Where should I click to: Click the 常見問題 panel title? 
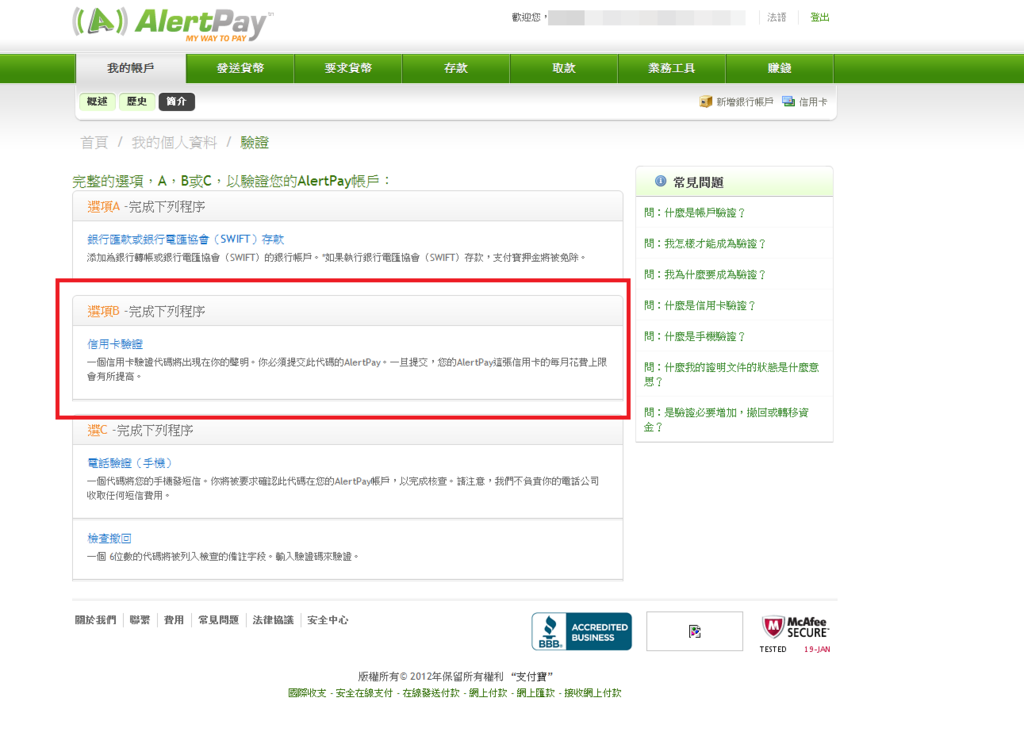(698, 182)
